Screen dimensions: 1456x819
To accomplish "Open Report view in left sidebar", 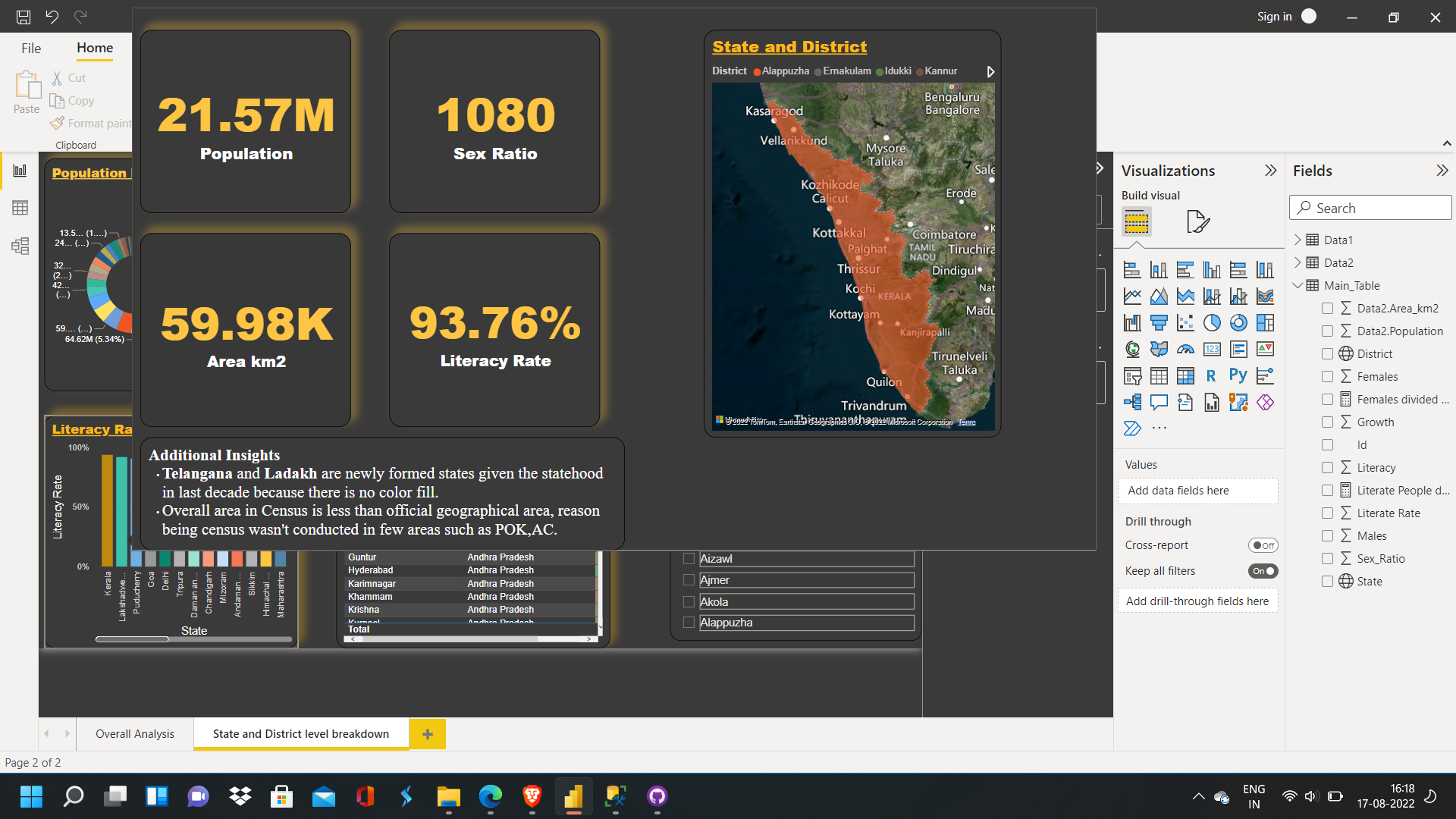I will [x=20, y=171].
